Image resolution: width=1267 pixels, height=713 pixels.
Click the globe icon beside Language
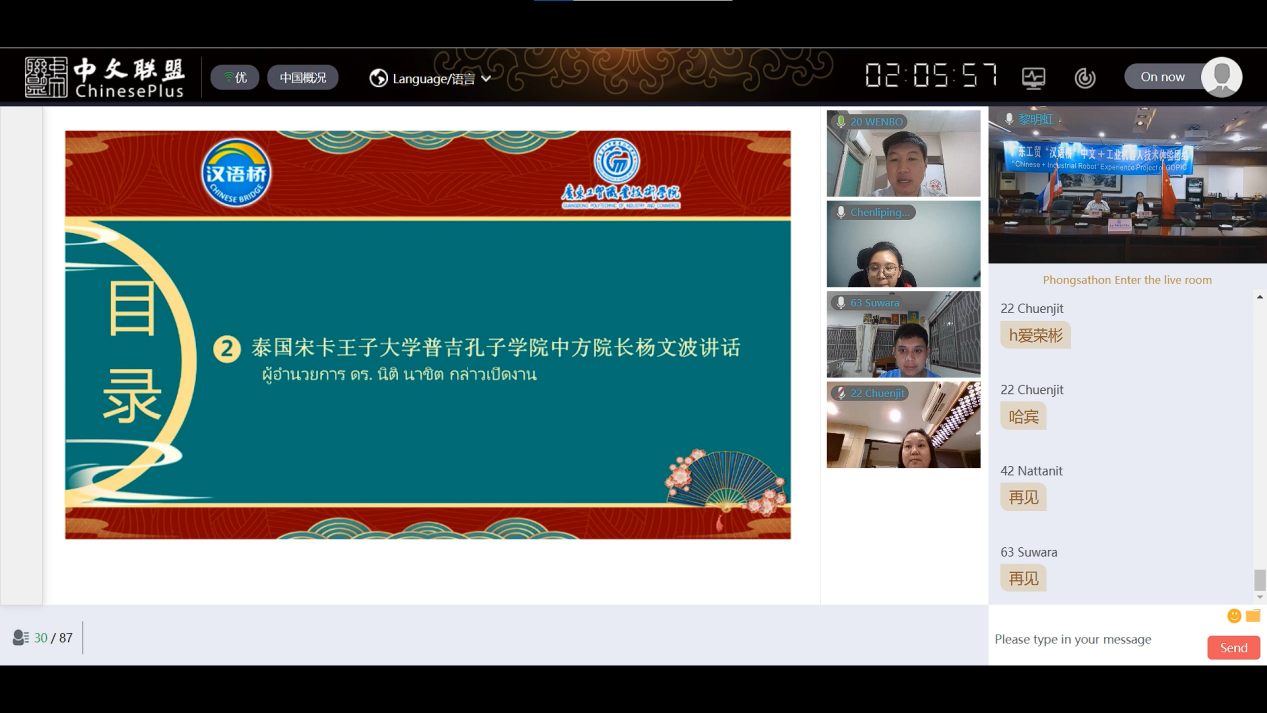[378, 78]
